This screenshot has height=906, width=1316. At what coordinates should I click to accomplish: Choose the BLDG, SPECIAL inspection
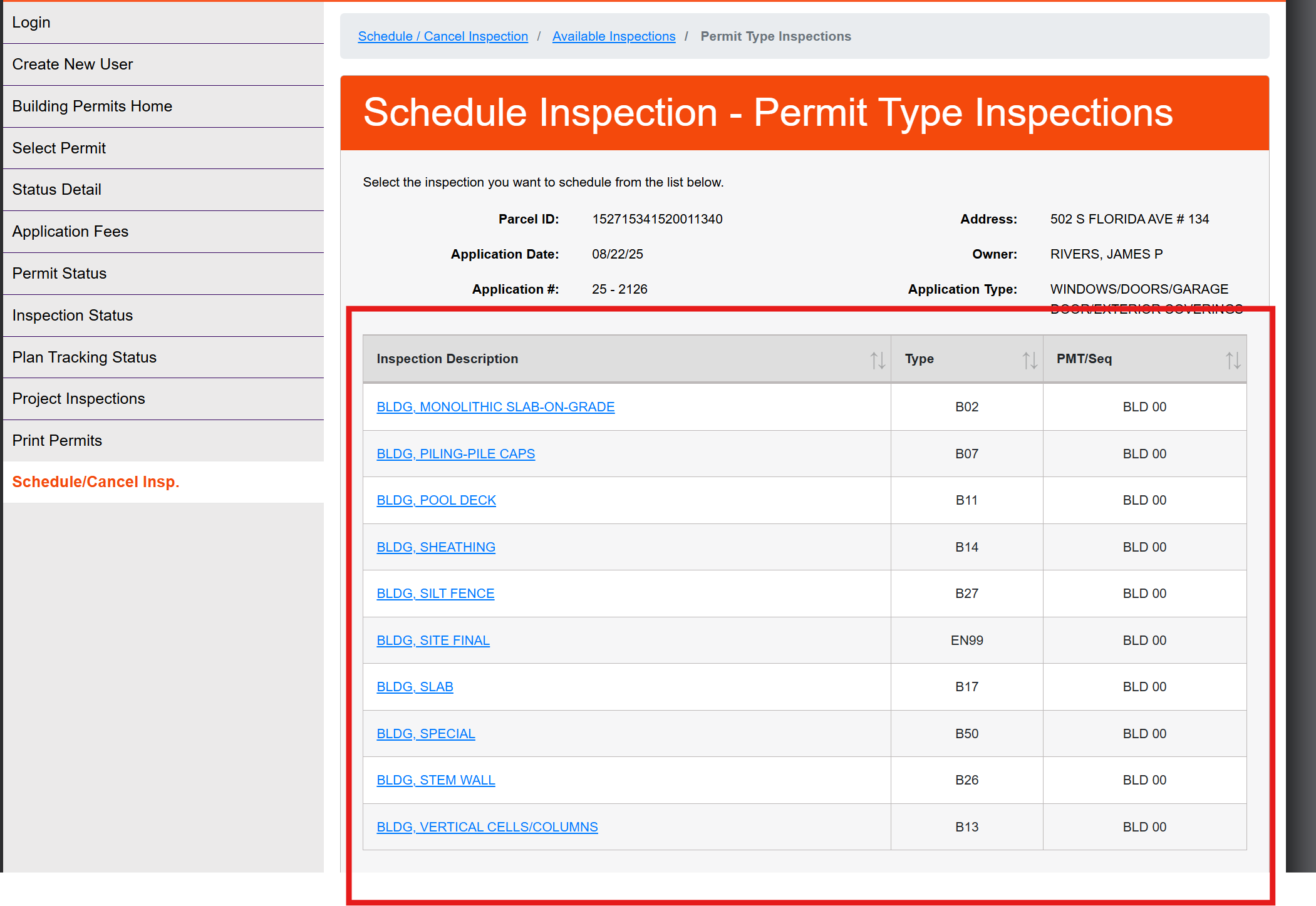tap(425, 733)
